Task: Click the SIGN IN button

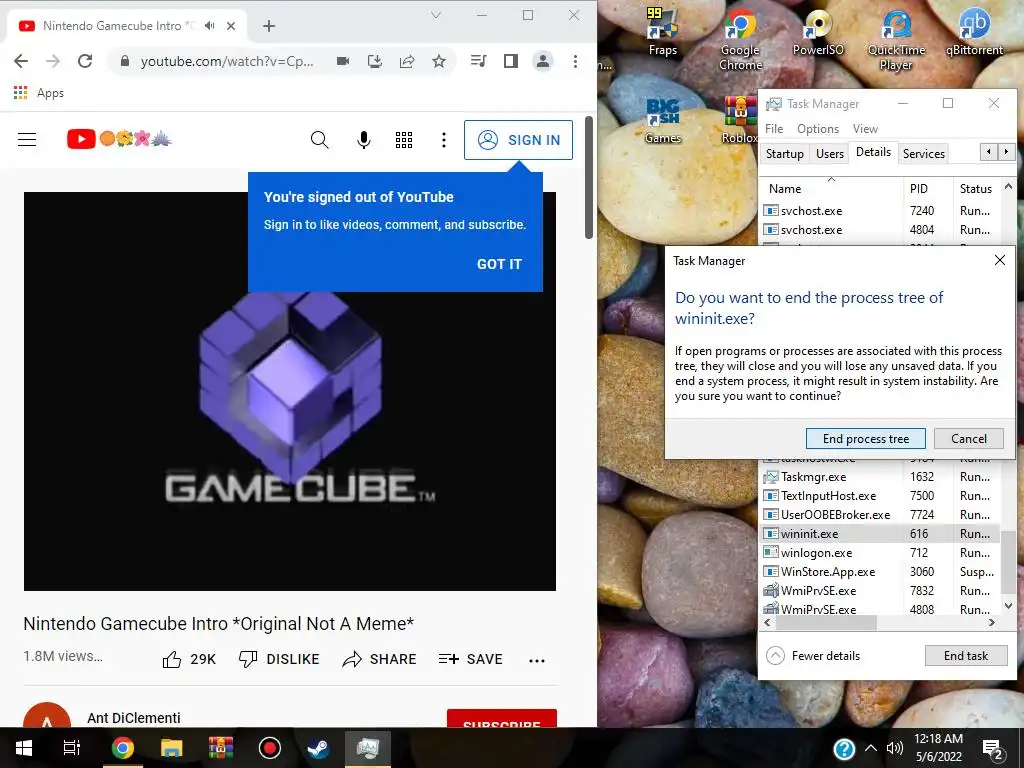Action: tap(519, 140)
